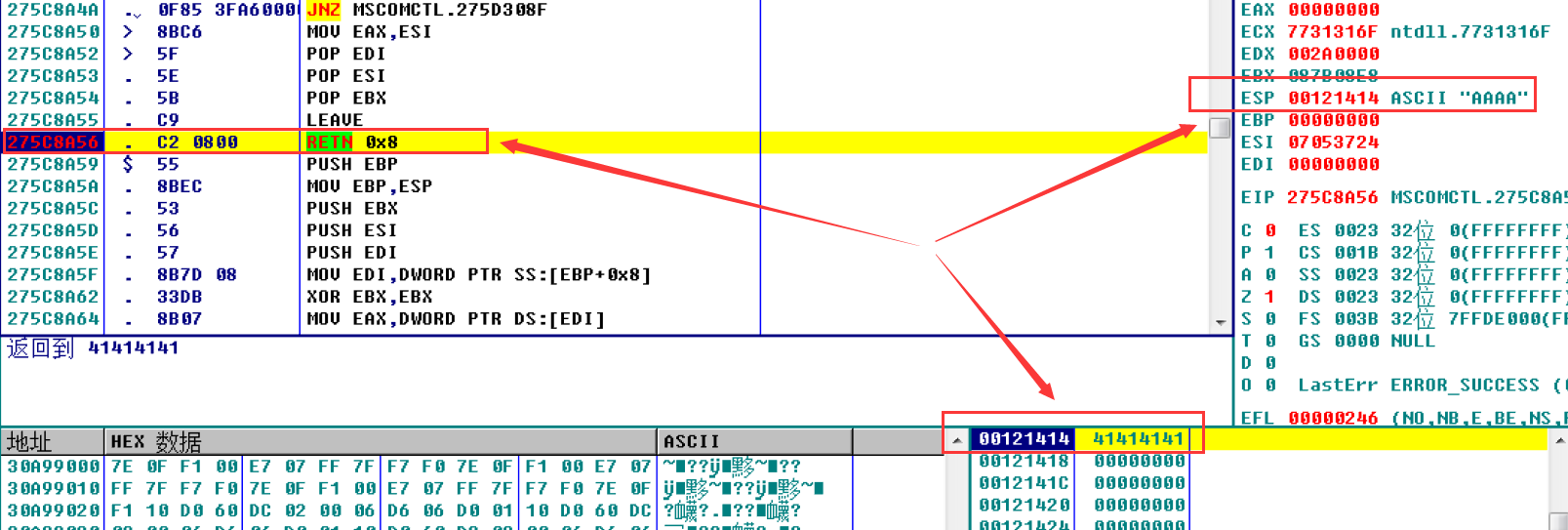This screenshot has width=1568, height=530.
Task: Click address 275C8A56 in the disassembly
Action: point(53,143)
